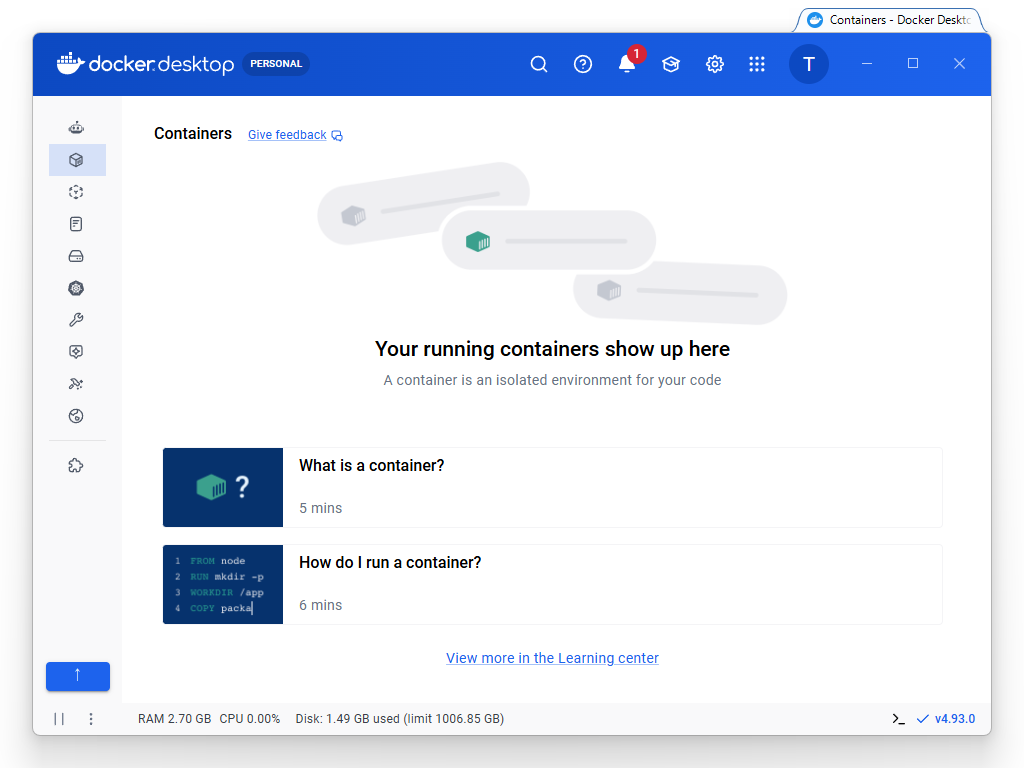Click the PERSONAL plan badge

tap(276, 64)
